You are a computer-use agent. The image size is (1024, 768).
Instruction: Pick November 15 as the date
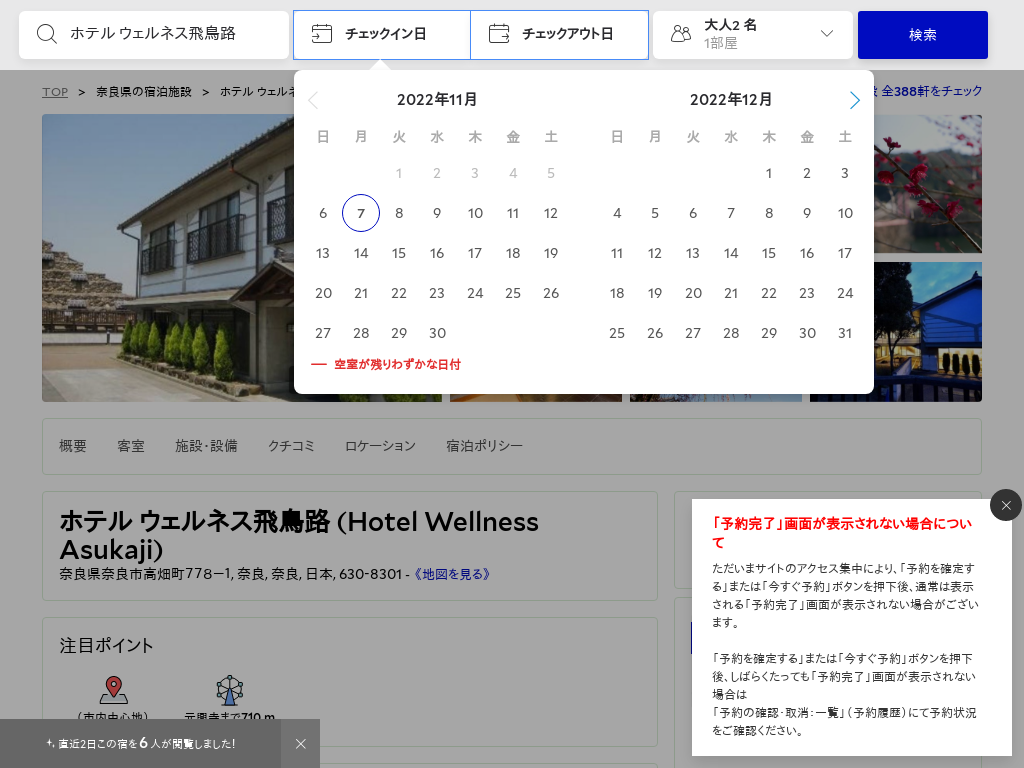coord(399,253)
